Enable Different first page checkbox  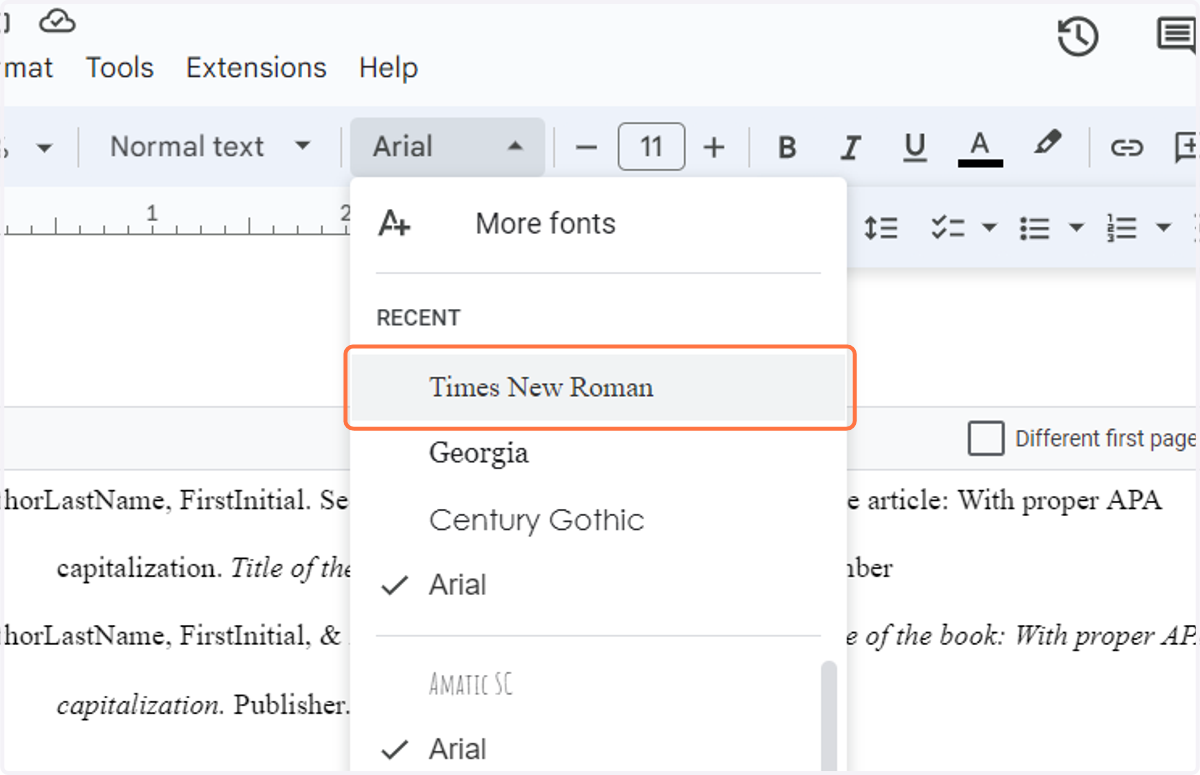(x=986, y=438)
